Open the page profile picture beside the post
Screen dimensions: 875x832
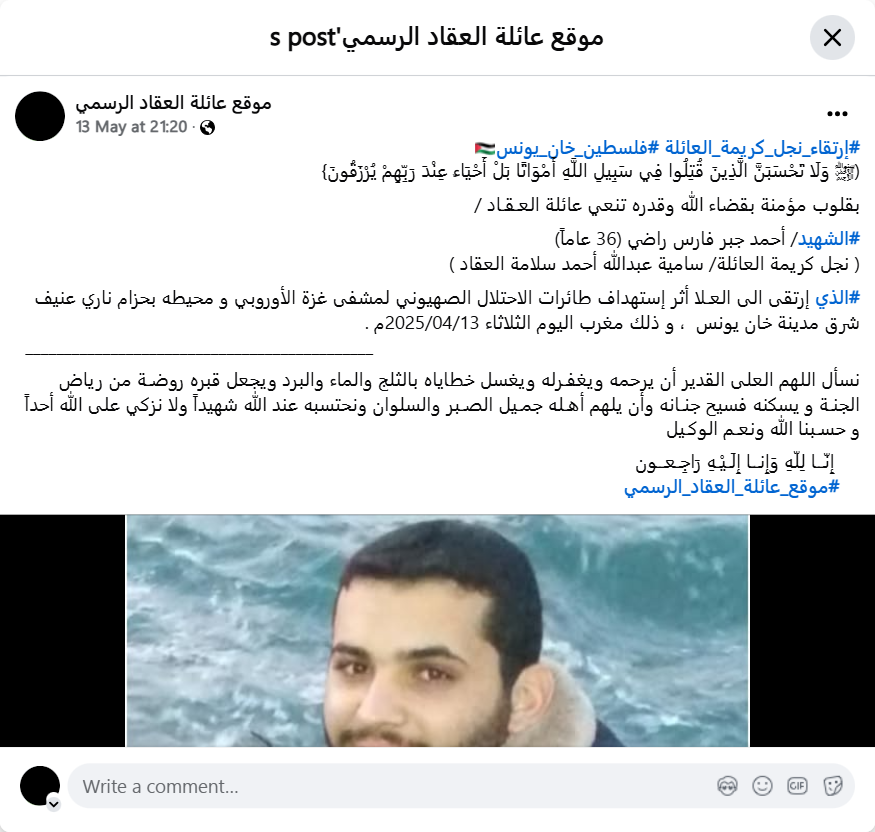(40, 116)
